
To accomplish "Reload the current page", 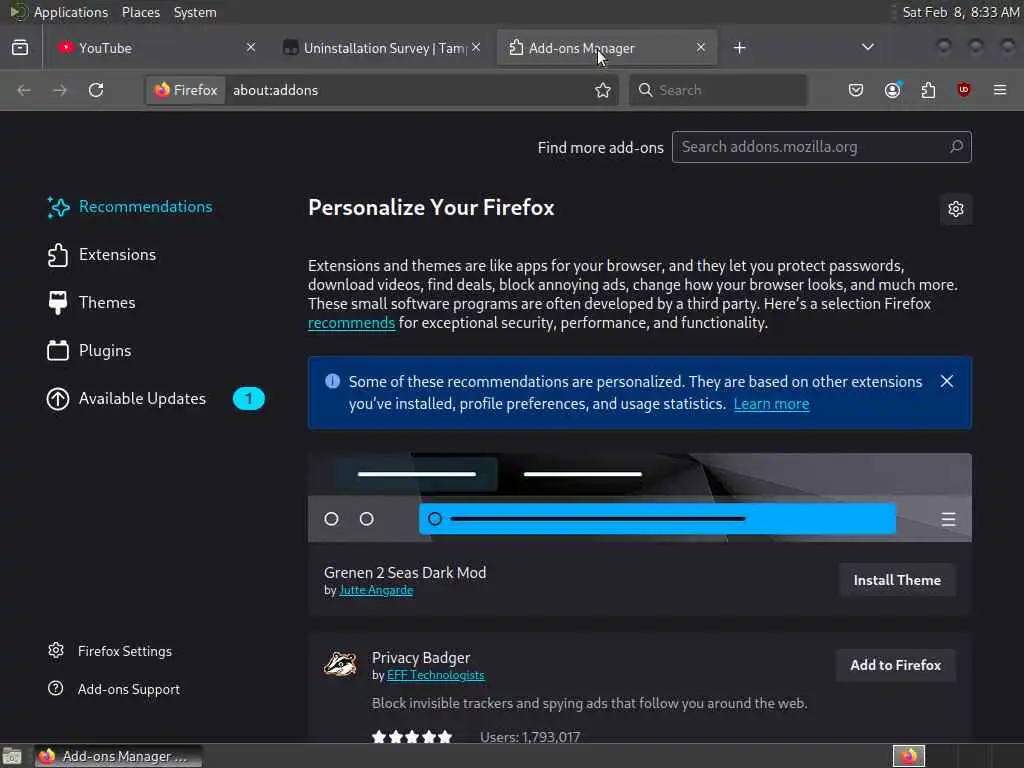I will click(x=96, y=90).
